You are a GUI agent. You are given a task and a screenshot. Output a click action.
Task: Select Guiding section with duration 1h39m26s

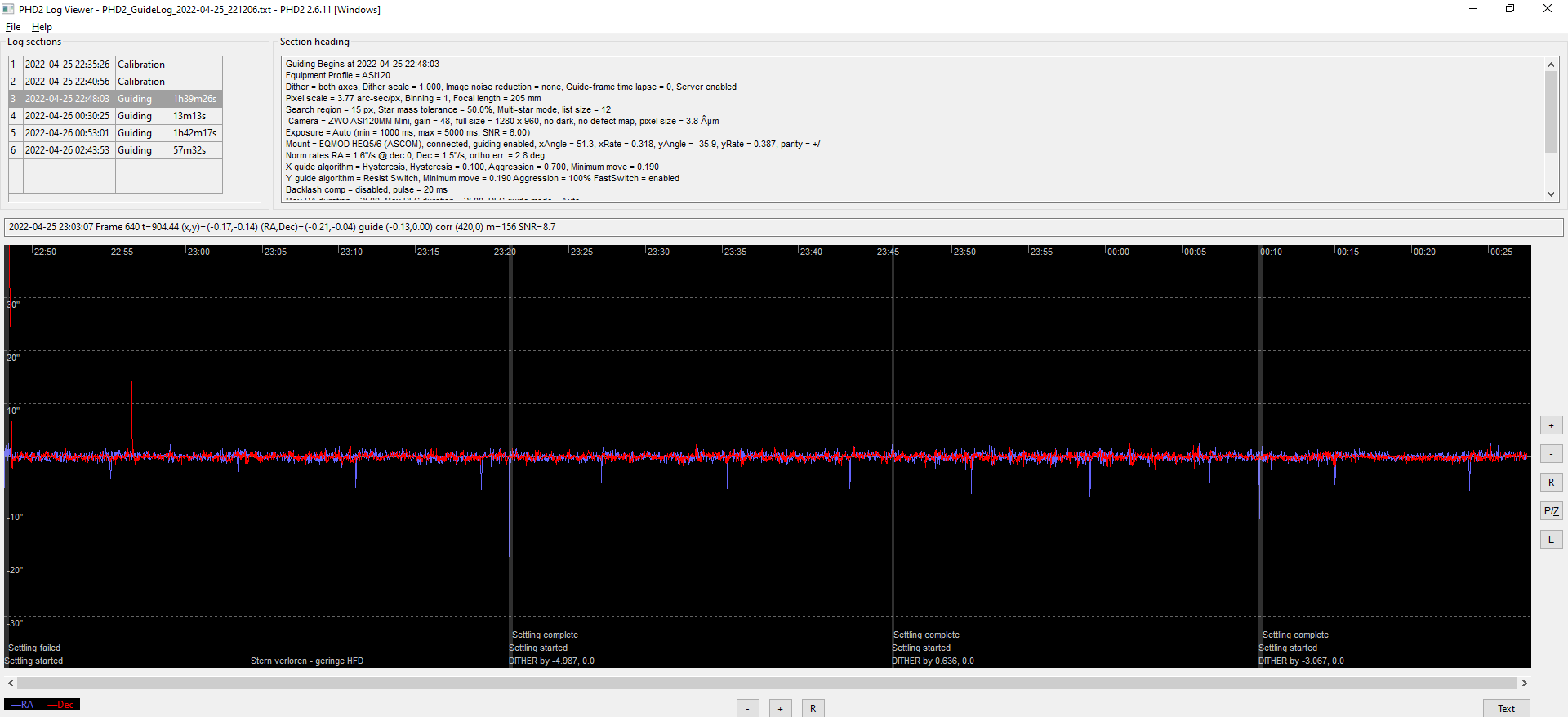click(x=115, y=99)
